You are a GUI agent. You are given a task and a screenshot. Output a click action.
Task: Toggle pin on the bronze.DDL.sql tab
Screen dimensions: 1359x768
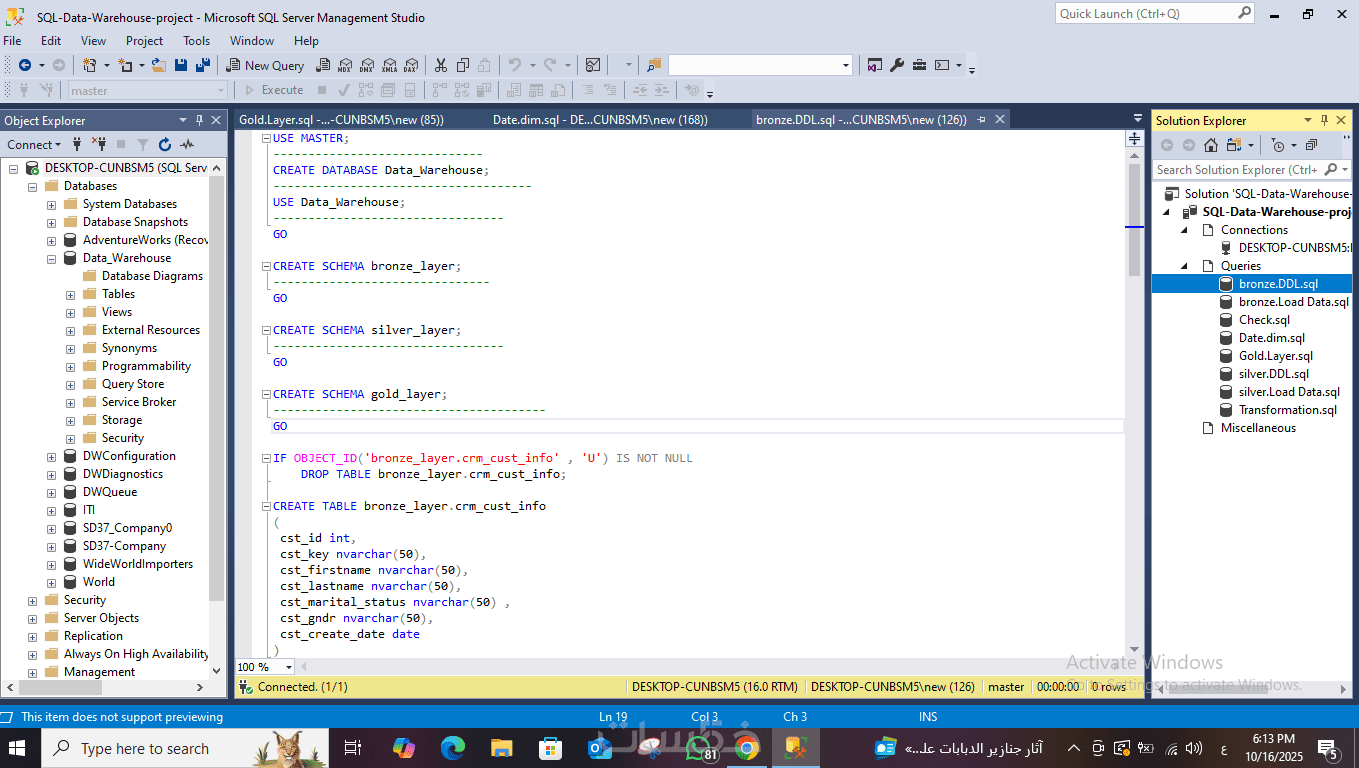coord(981,120)
